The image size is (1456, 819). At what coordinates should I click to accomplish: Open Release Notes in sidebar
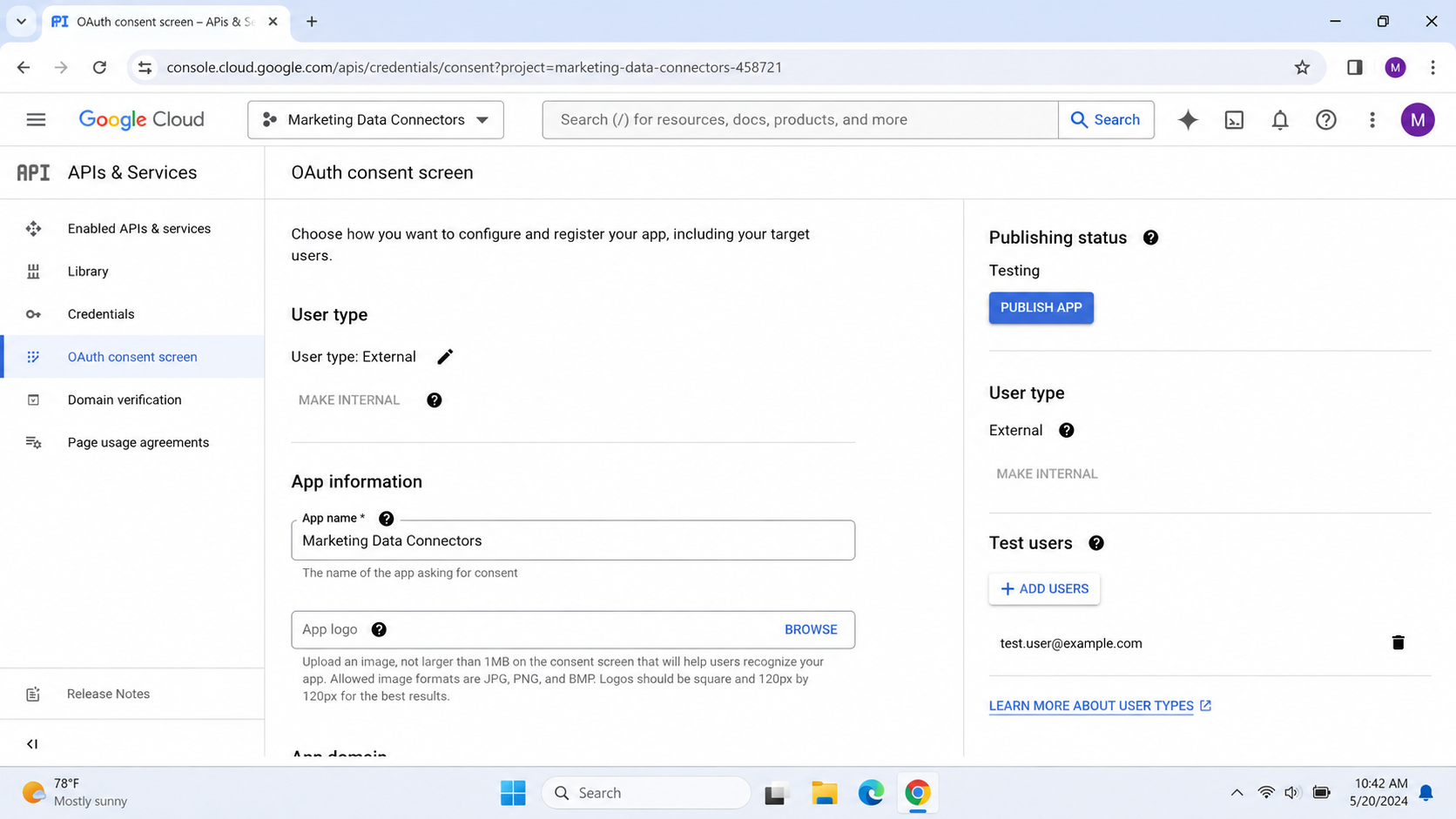[x=132, y=694]
